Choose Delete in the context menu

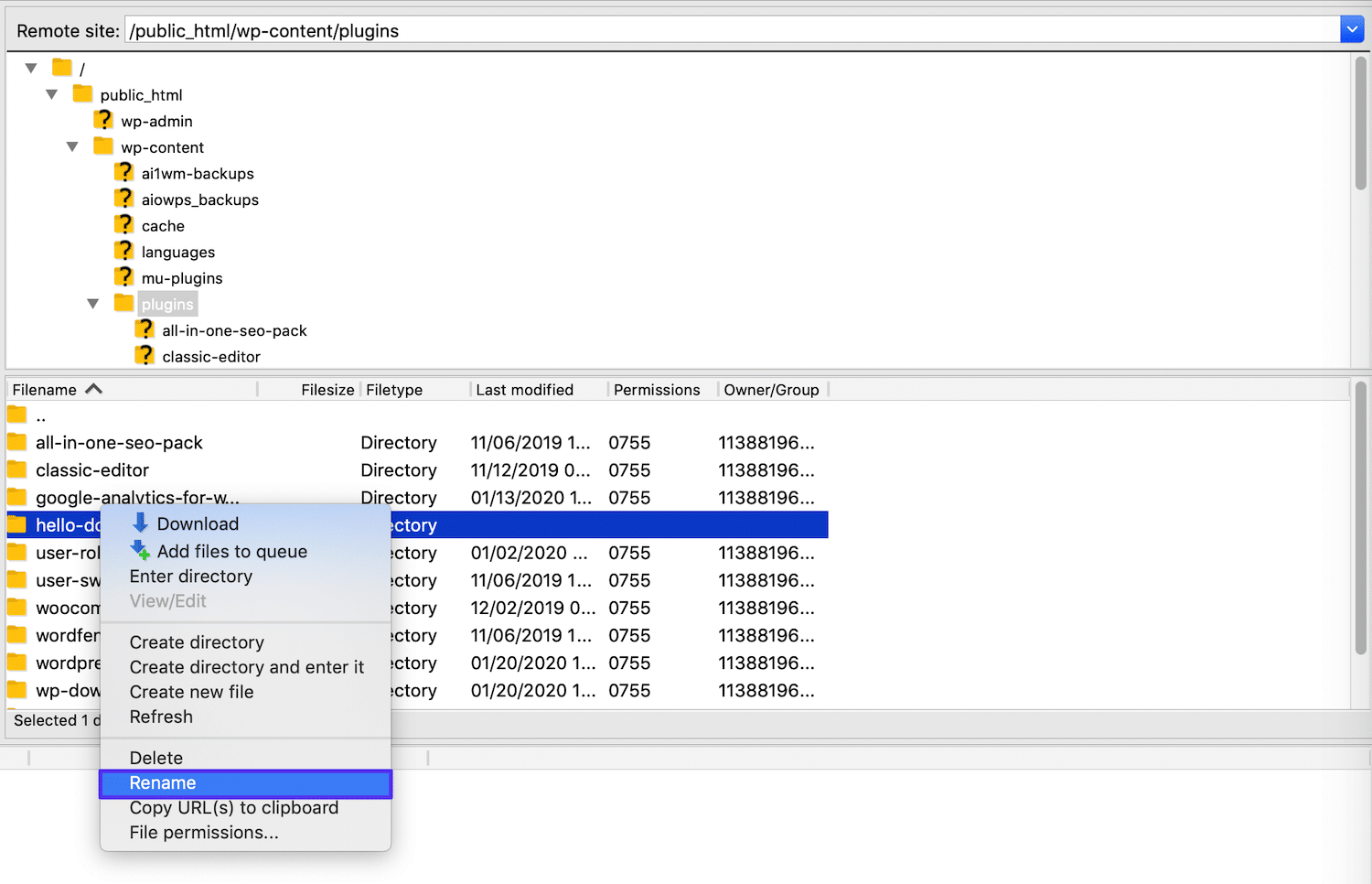coord(155,757)
